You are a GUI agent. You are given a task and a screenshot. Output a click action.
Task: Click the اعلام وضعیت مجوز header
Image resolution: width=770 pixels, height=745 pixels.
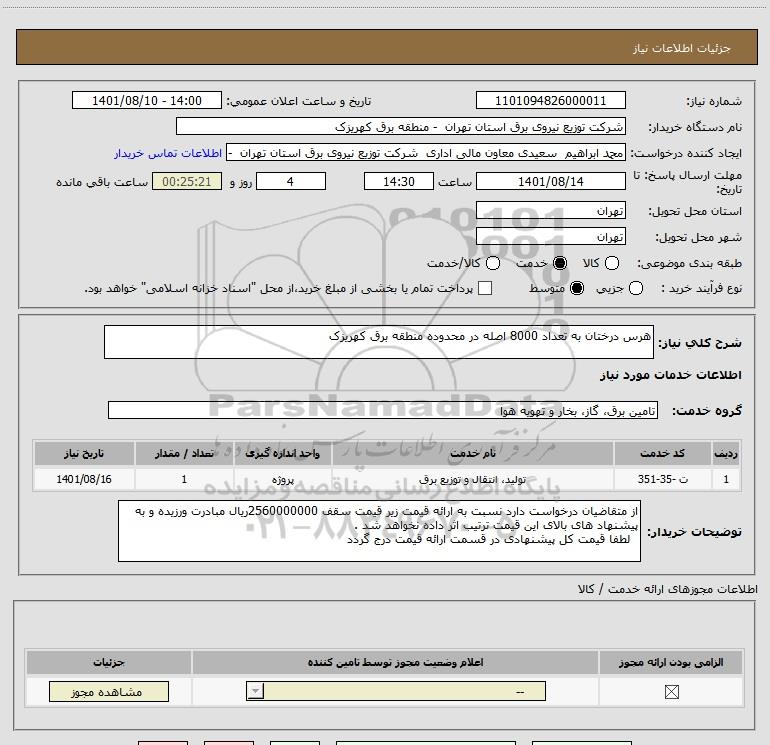click(395, 662)
